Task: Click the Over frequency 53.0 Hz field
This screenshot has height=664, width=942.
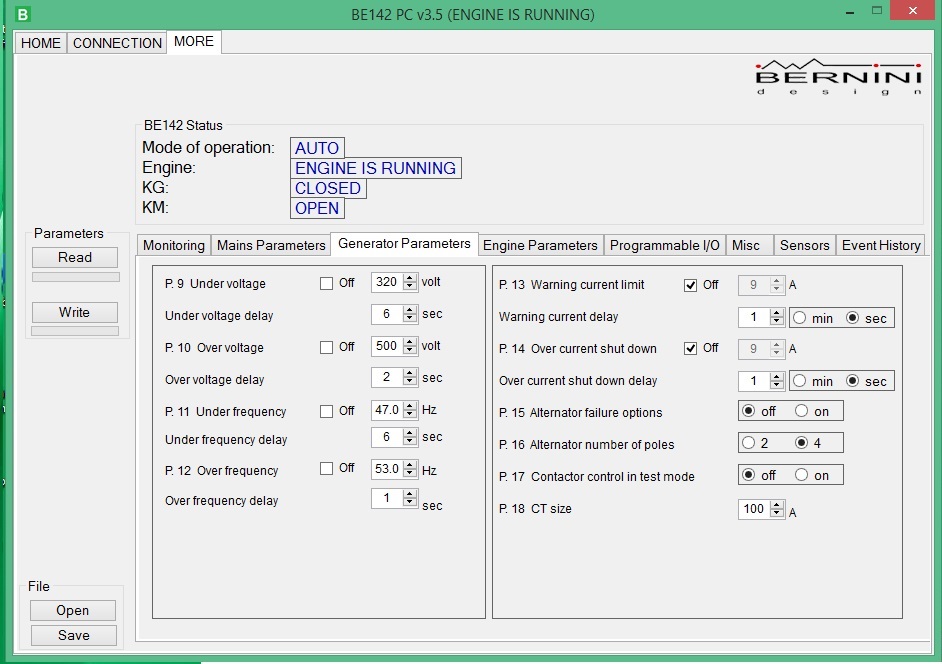Action: click(387, 469)
